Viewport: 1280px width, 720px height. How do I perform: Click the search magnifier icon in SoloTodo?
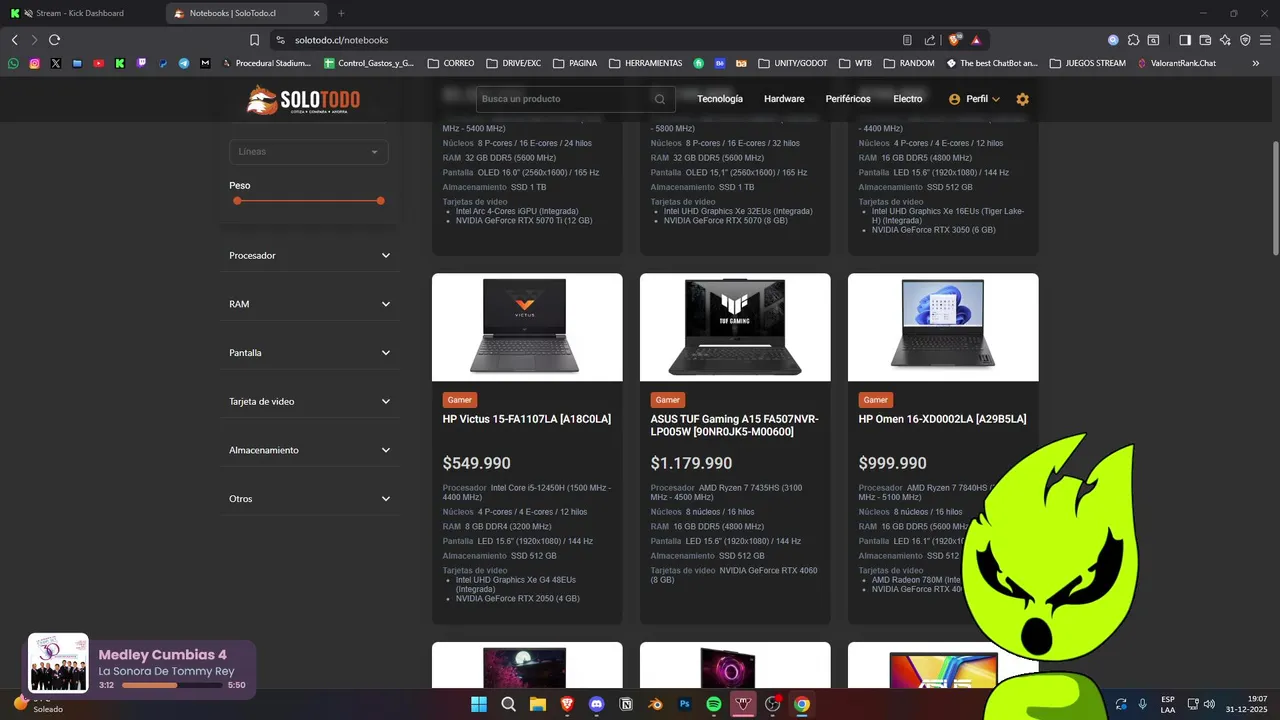point(660,99)
